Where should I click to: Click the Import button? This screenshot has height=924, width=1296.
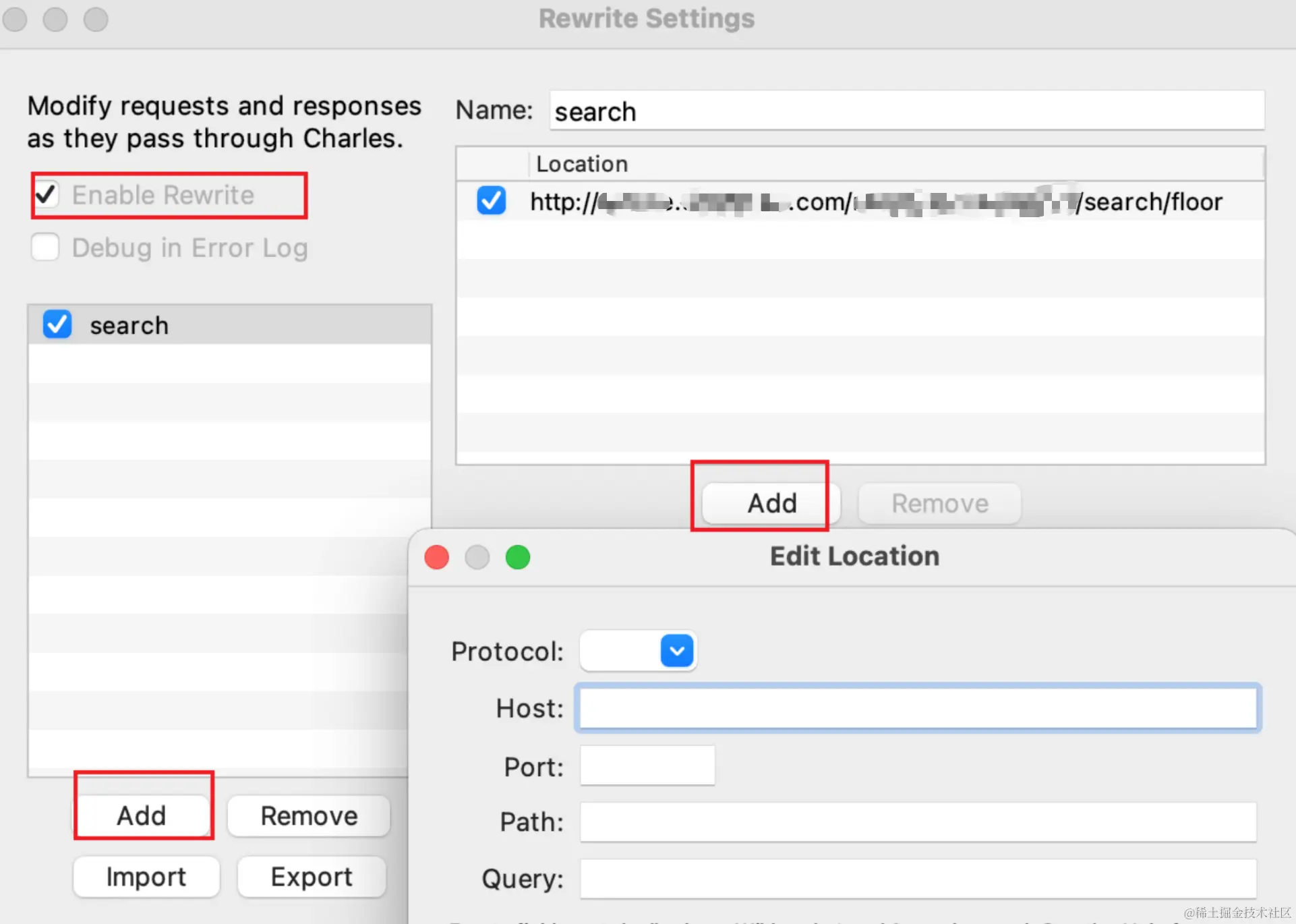146,877
